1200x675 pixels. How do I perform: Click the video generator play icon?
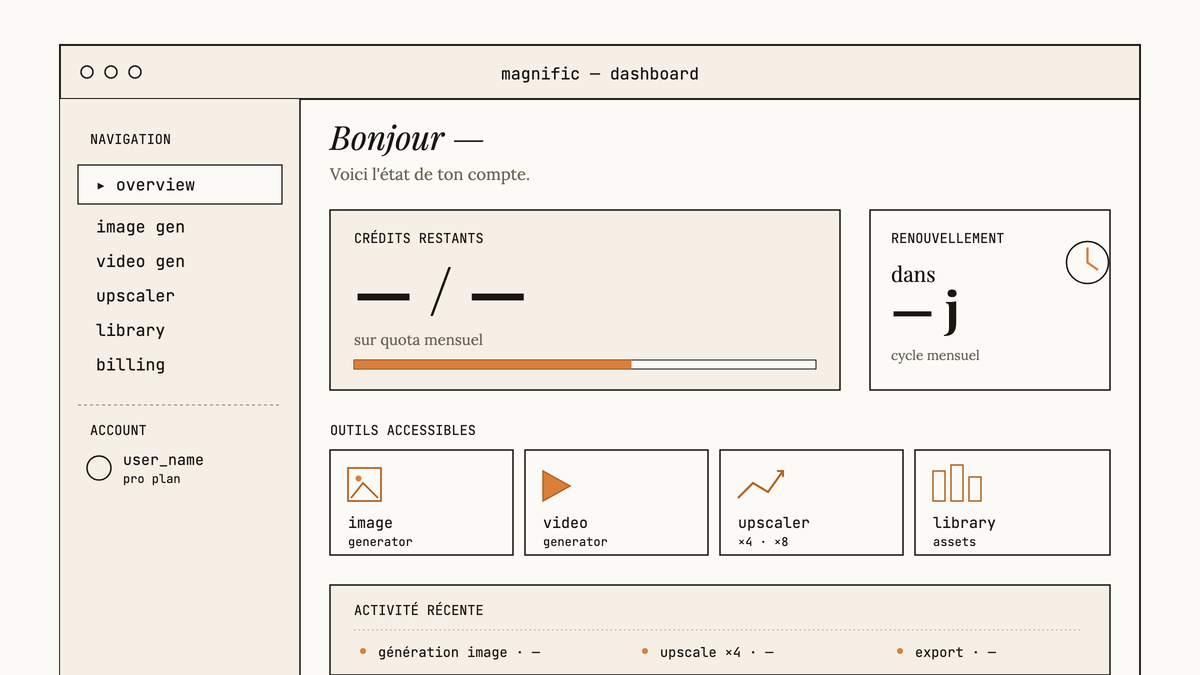pos(556,486)
